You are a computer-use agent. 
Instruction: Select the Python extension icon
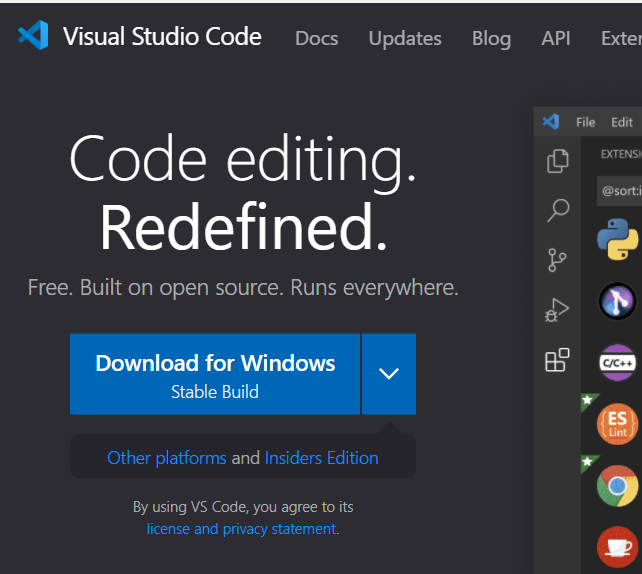coord(617,239)
